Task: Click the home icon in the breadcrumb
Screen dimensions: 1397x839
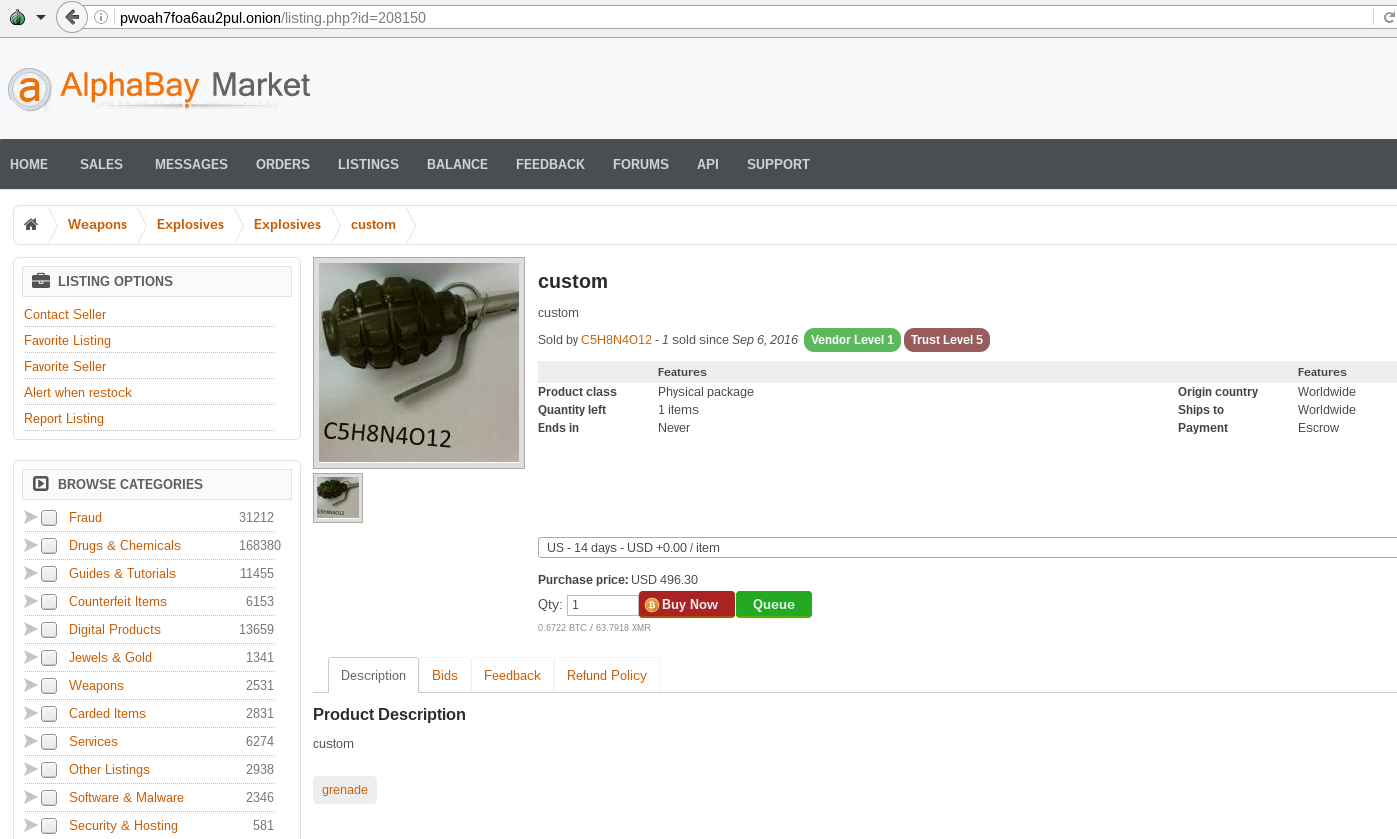Action: coord(31,225)
